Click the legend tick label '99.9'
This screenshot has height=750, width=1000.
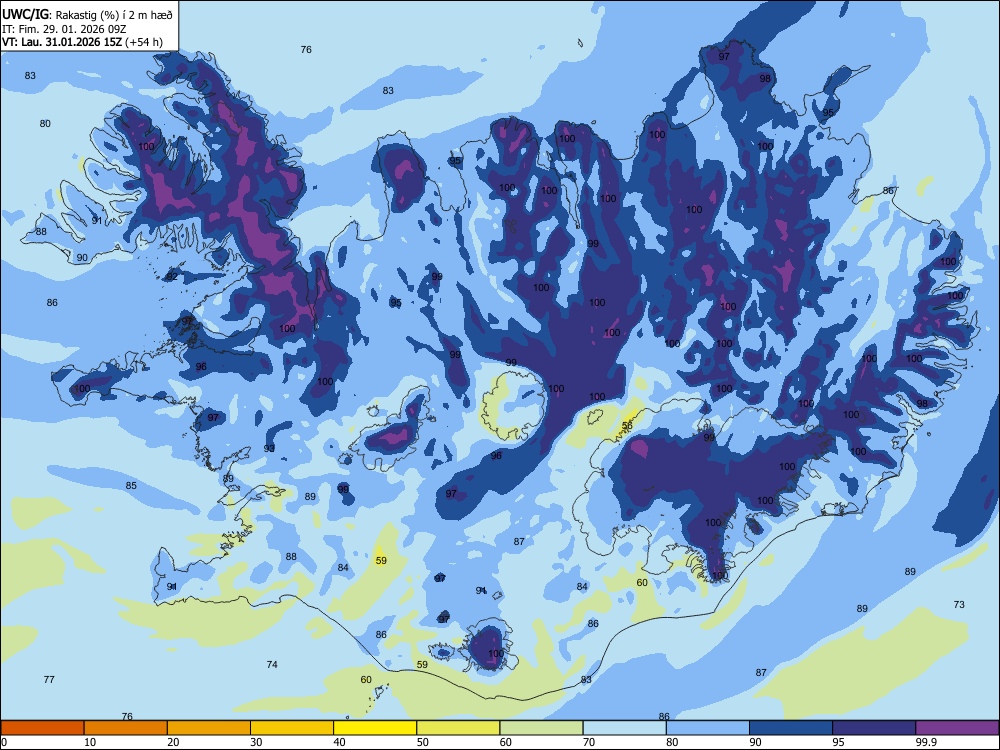pyautogui.click(x=926, y=742)
